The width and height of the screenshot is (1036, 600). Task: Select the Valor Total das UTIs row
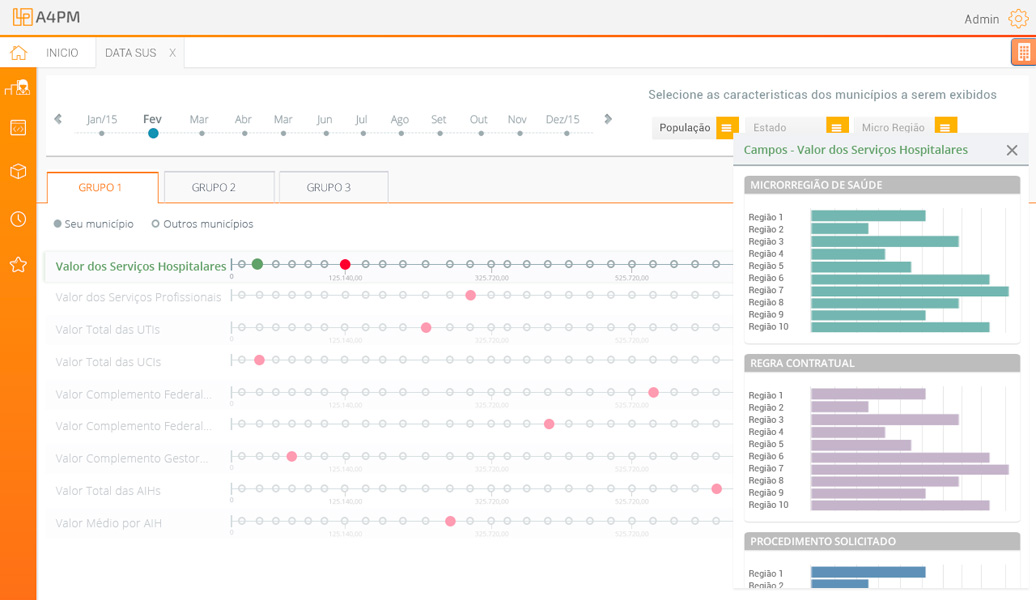click(108, 330)
